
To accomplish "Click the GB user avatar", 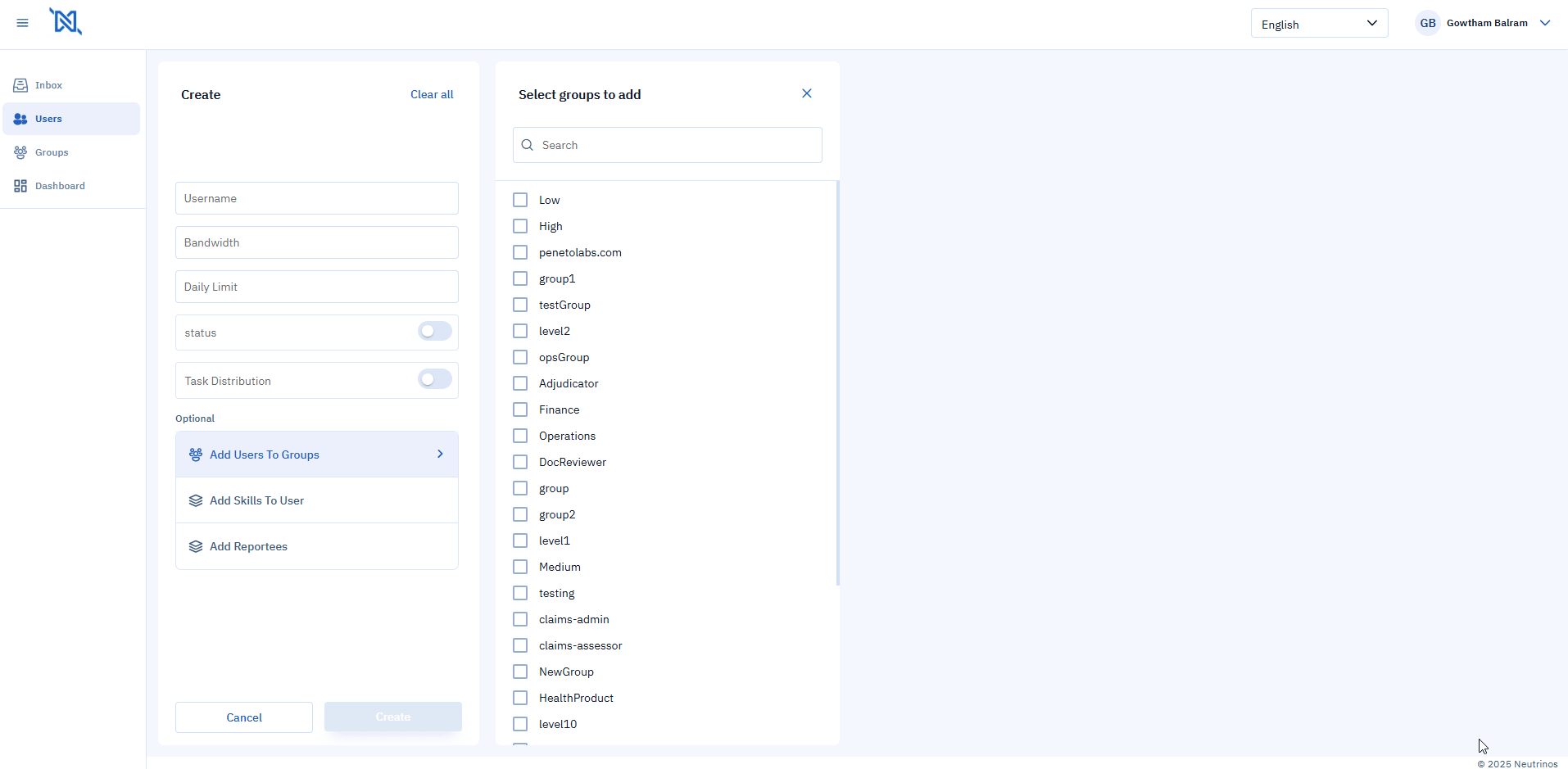I will pos(1428,23).
